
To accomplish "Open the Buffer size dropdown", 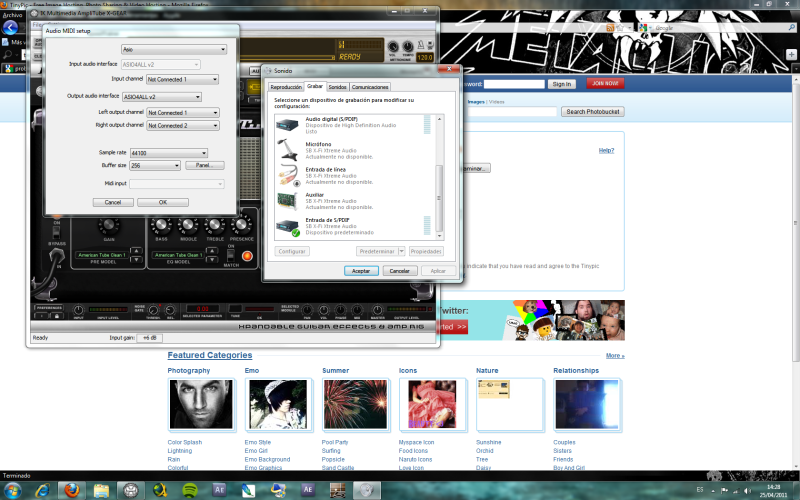I will click(x=155, y=166).
